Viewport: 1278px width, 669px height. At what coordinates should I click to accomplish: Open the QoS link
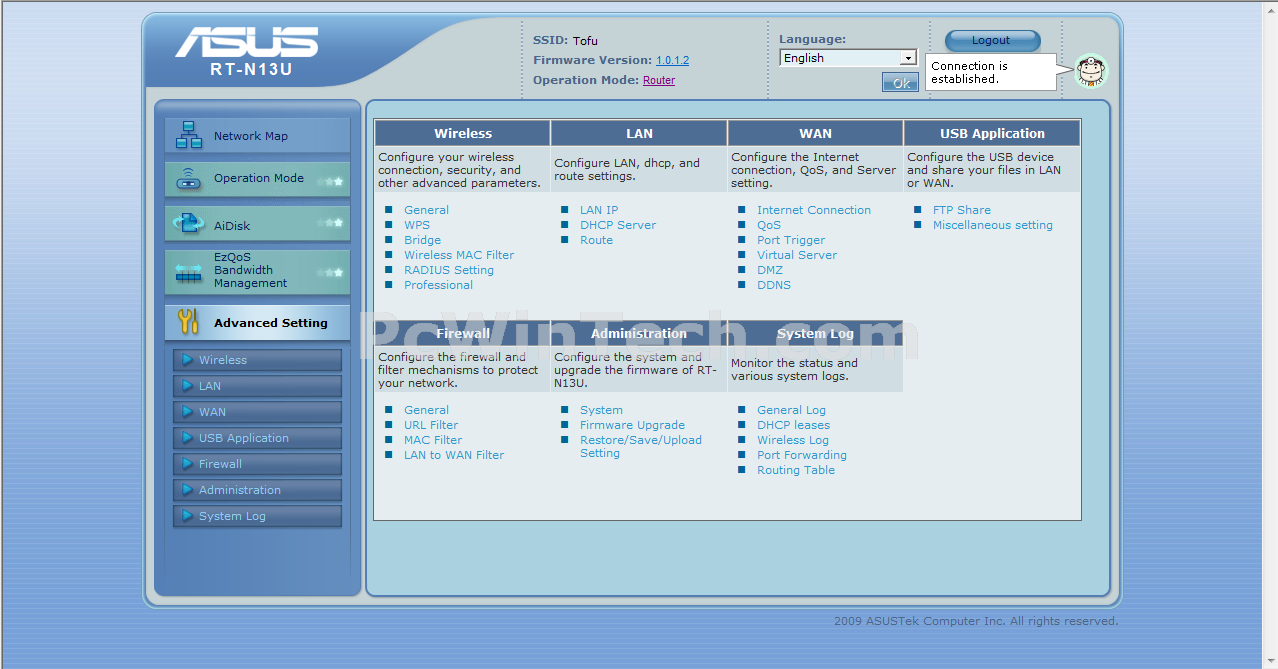[x=769, y=225]
